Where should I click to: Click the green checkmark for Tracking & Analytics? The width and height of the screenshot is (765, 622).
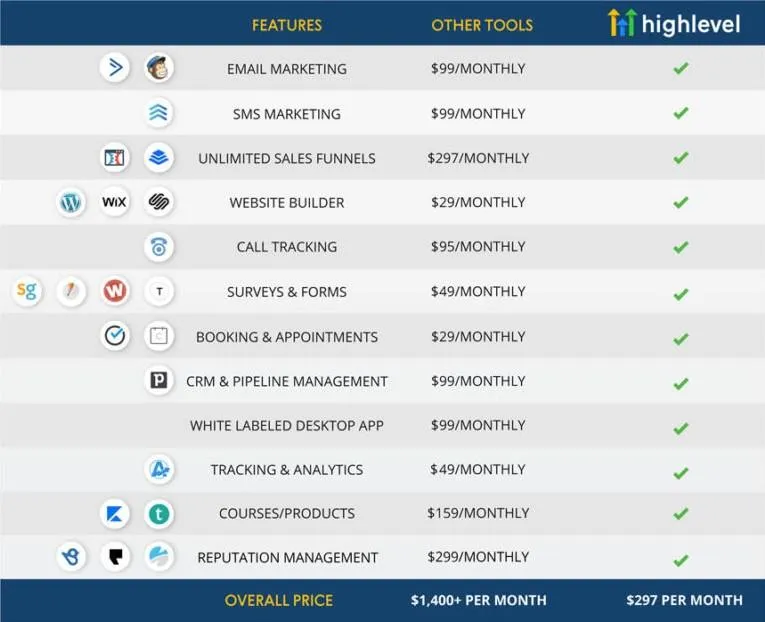(681, 473)
